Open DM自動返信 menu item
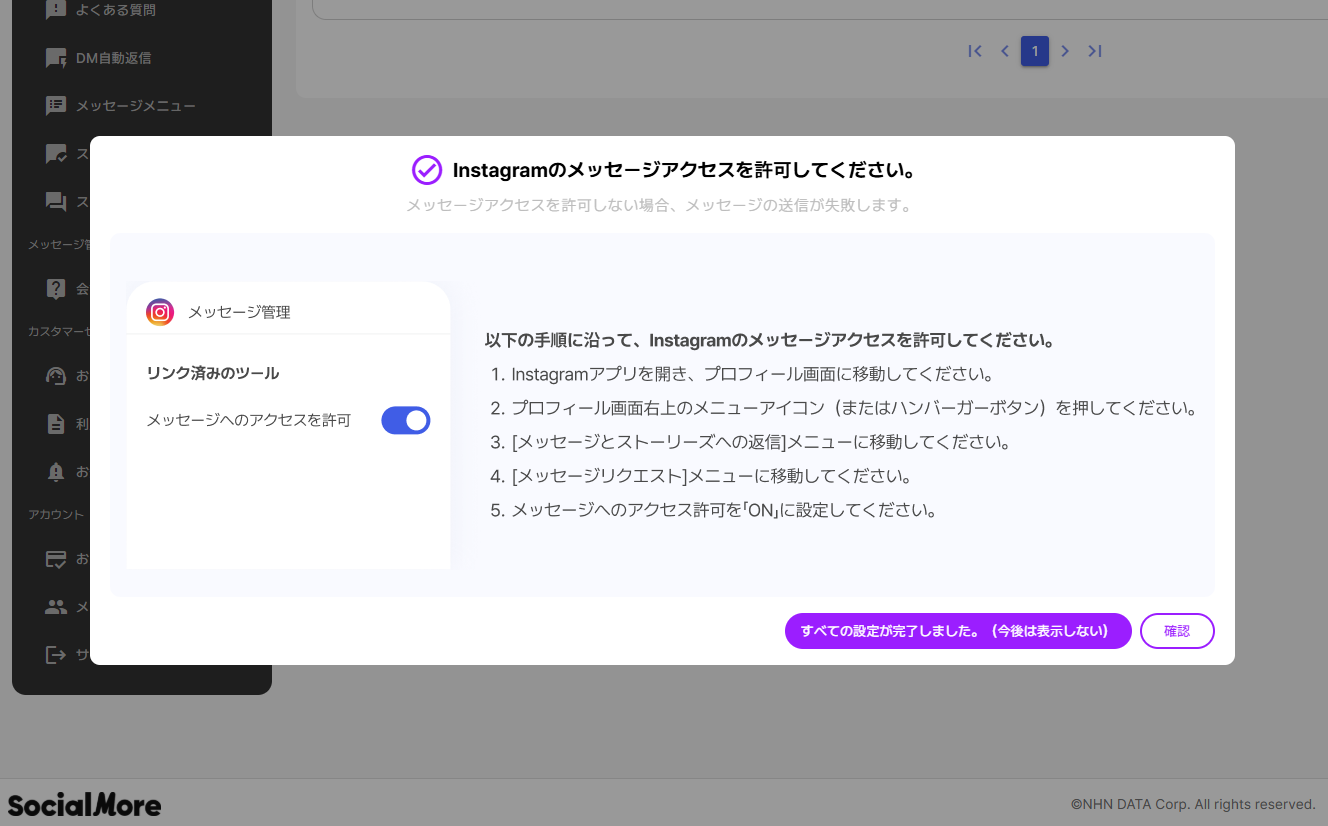The height and width of the screenshot is (826, 1328). (x=114, y=58)
